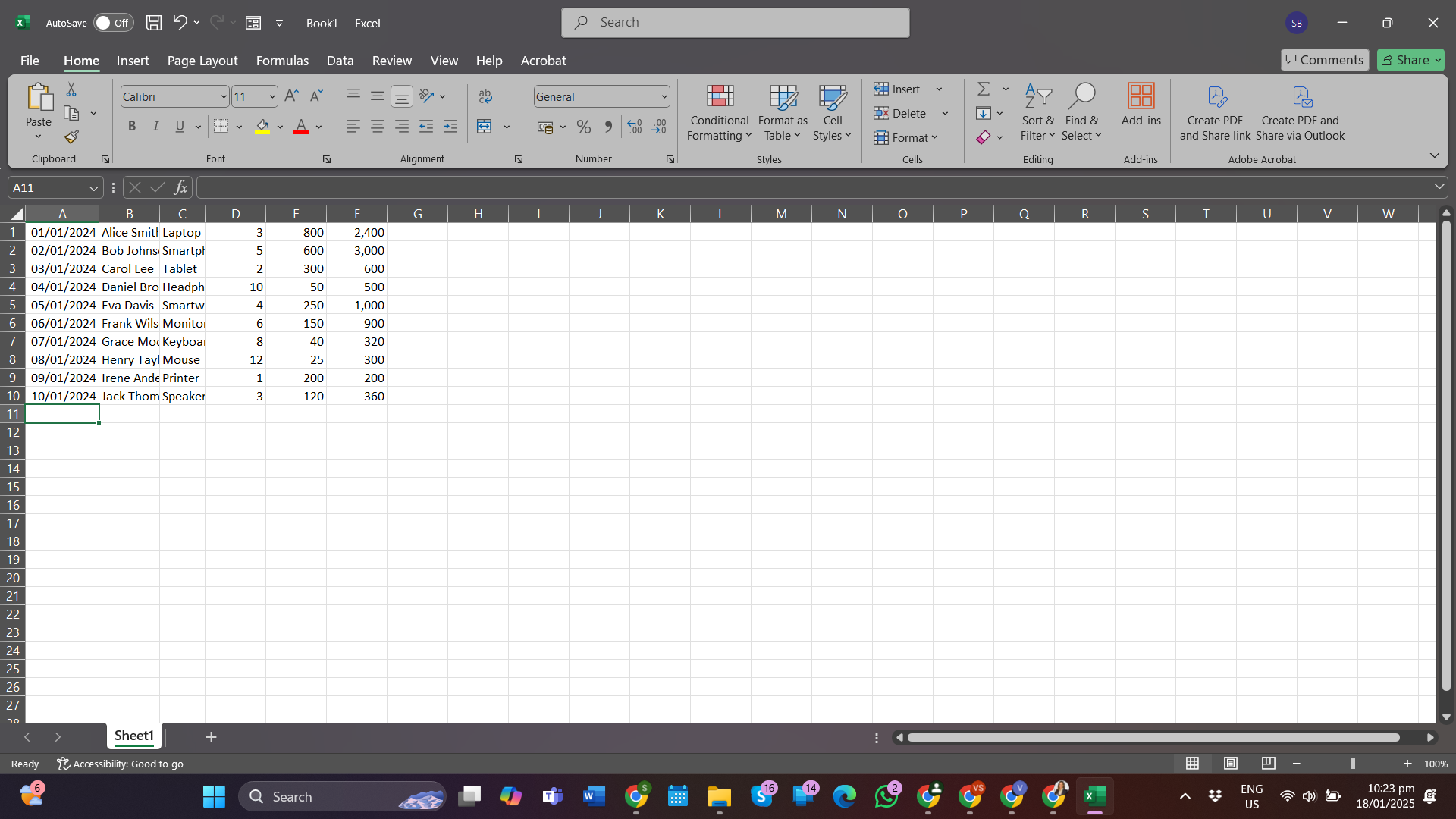
Task: Click the Merge & Center icon
Action: 485,127
